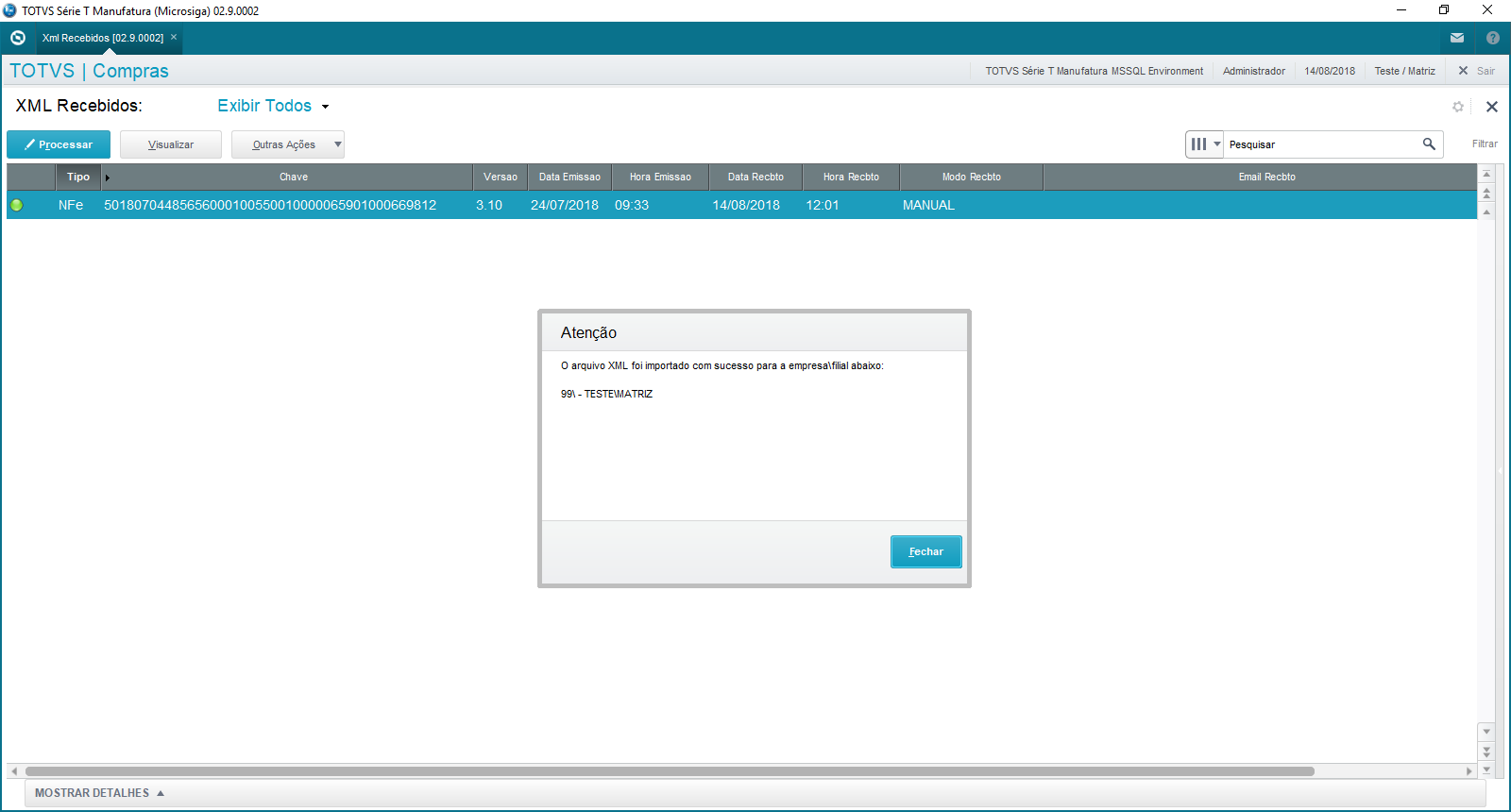Close the XML Recebidos panel with X

pyautogui.click(x=1492, y=107)
